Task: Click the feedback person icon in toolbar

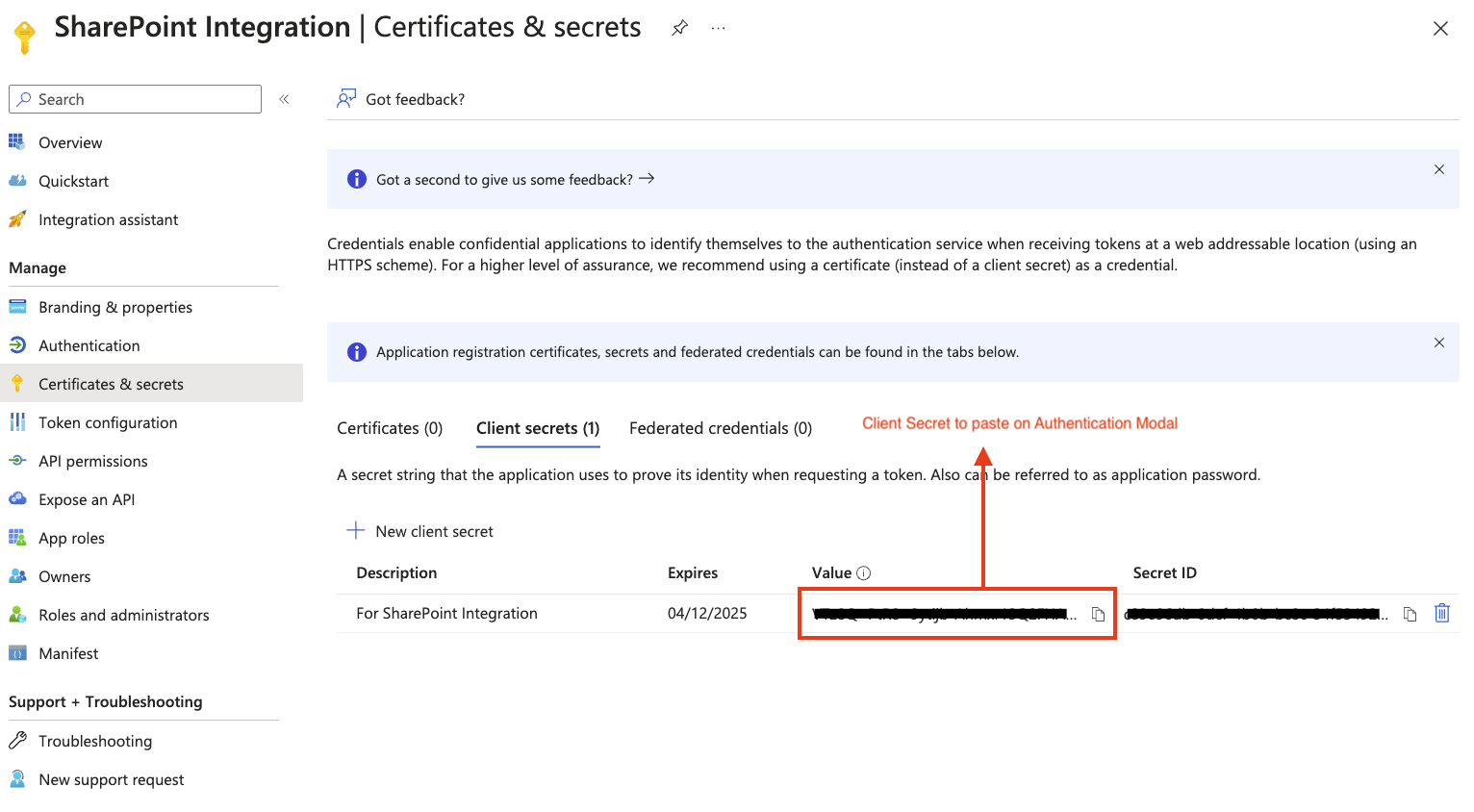Action: (x=346, y=98)
